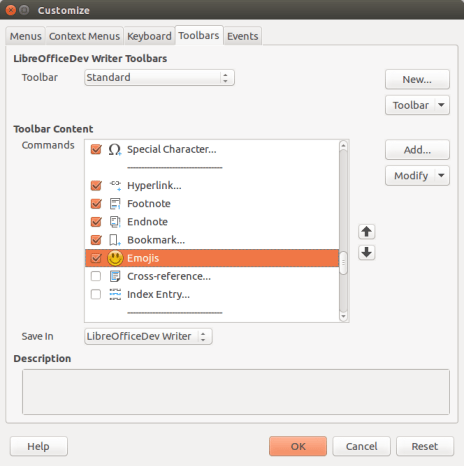Toggle the Emojis checkbox
464x466 pixels.
(x=96, y=258)
